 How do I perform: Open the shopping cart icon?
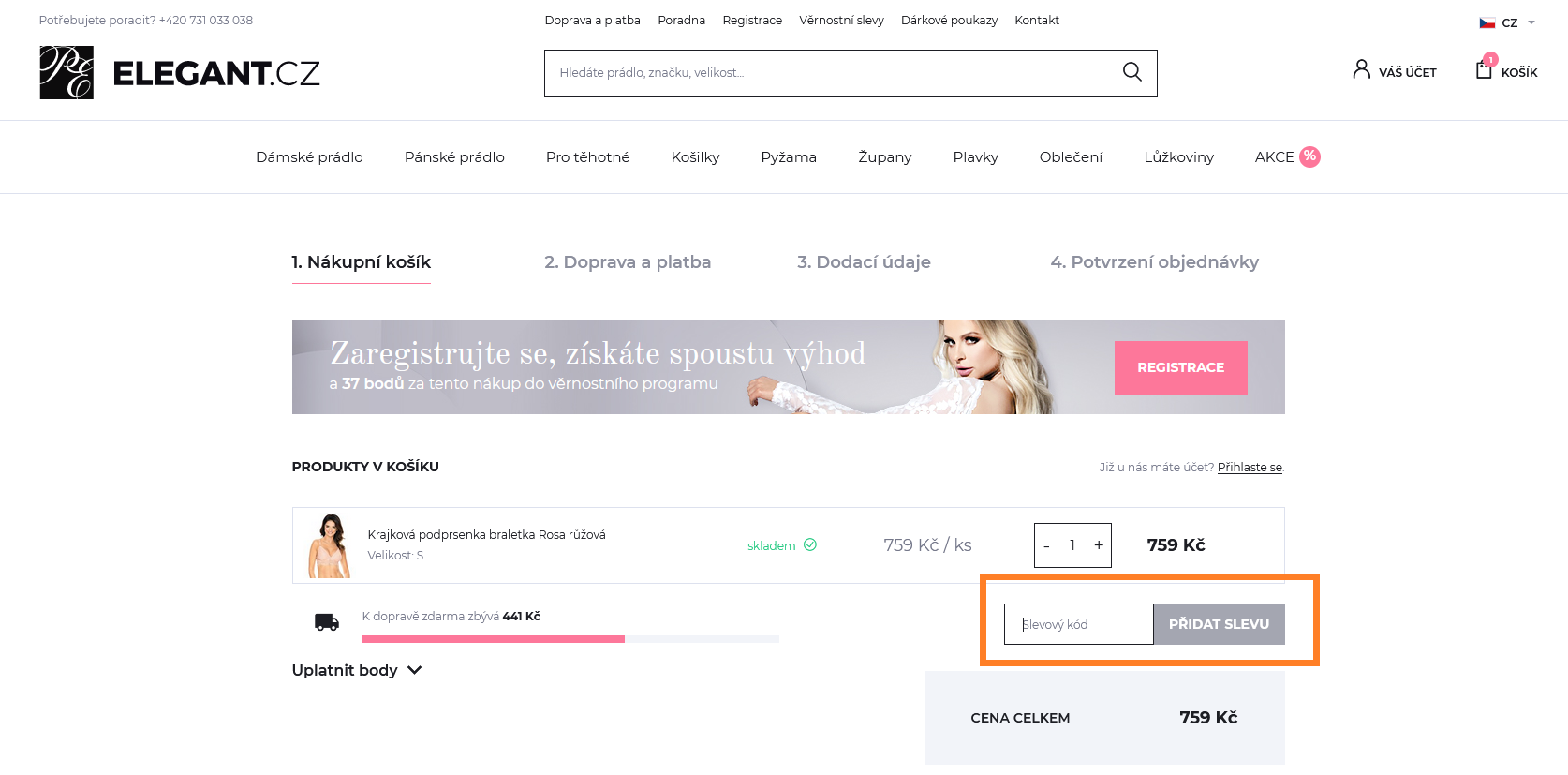[x=1484, y=69]
